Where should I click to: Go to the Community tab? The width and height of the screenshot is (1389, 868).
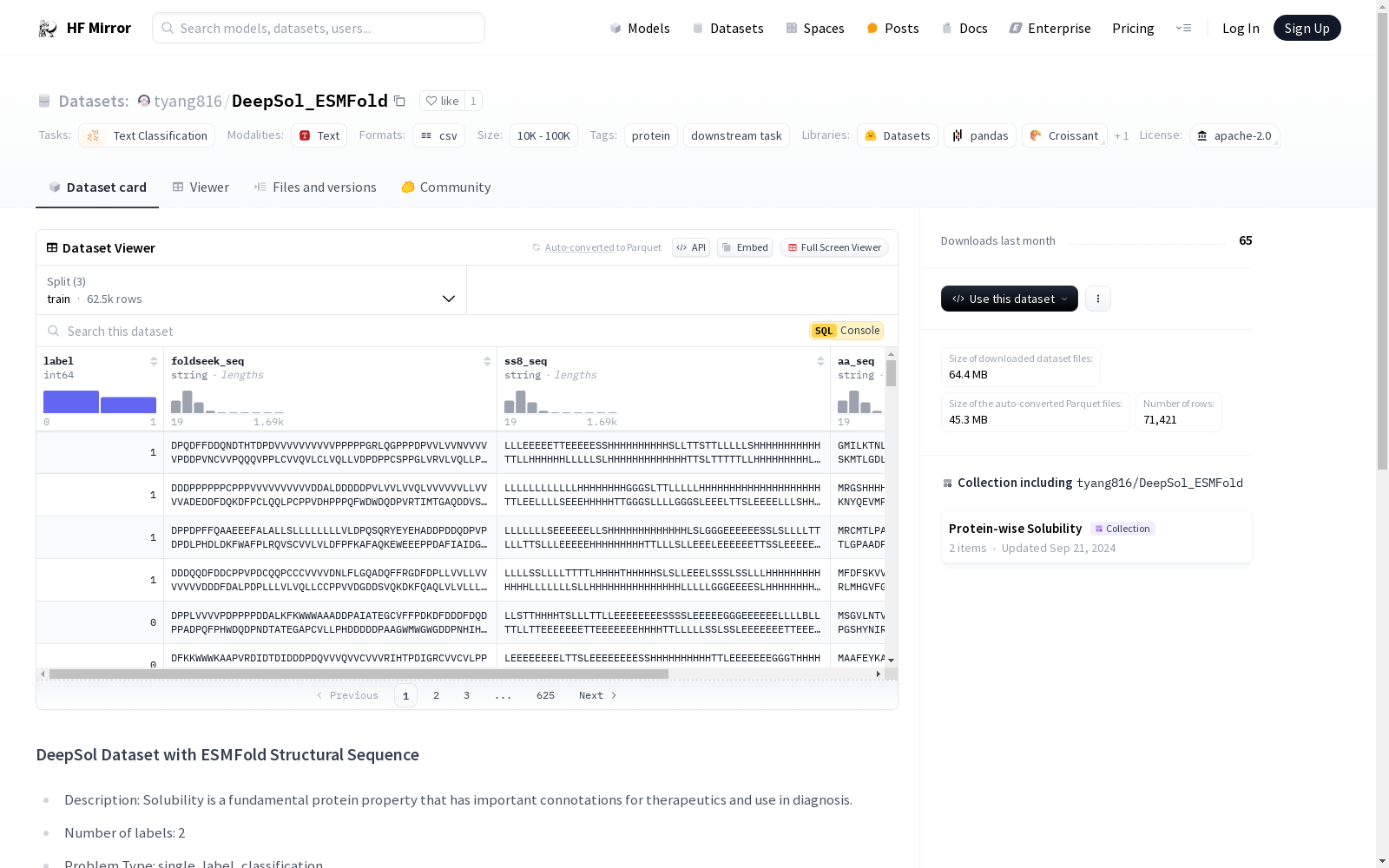(x=445, y=187)
